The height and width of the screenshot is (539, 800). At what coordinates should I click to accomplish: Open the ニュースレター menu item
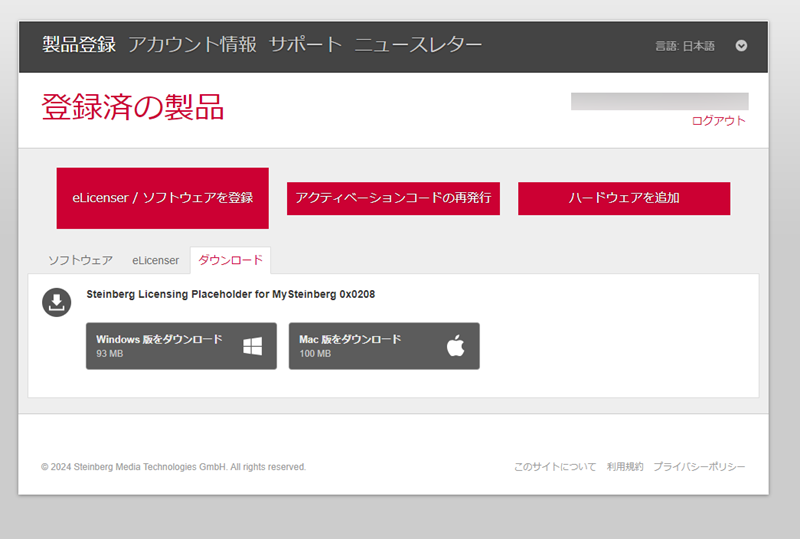click(x=418, y=44)
